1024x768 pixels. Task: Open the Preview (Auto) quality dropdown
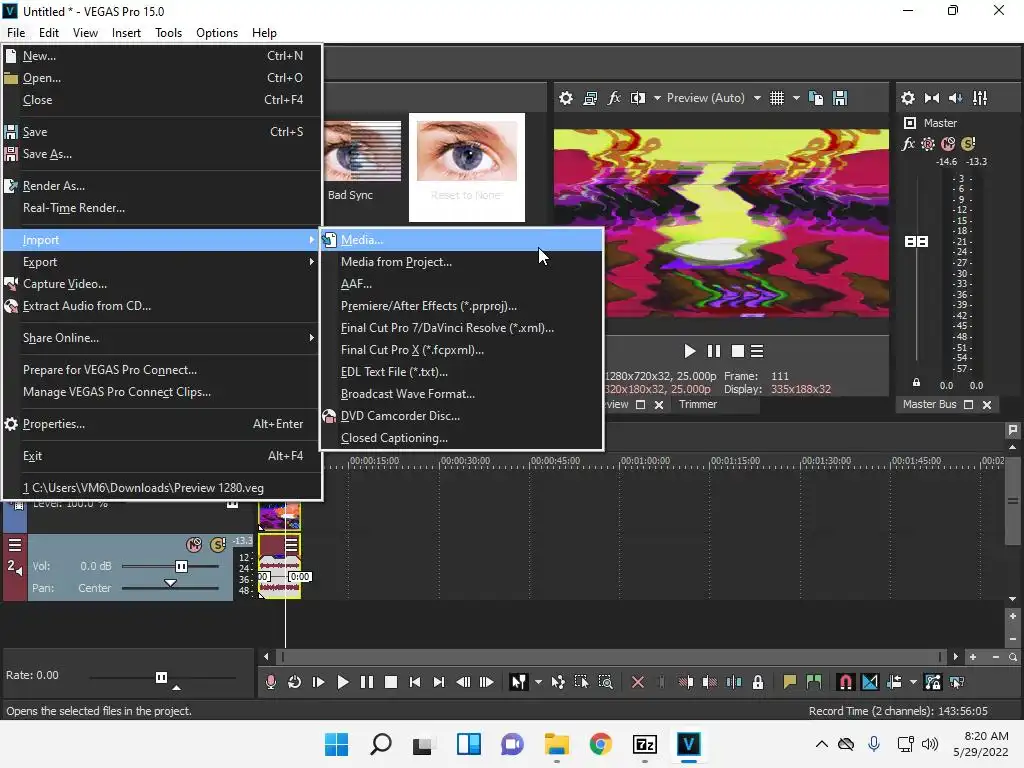tap(758, 98)
